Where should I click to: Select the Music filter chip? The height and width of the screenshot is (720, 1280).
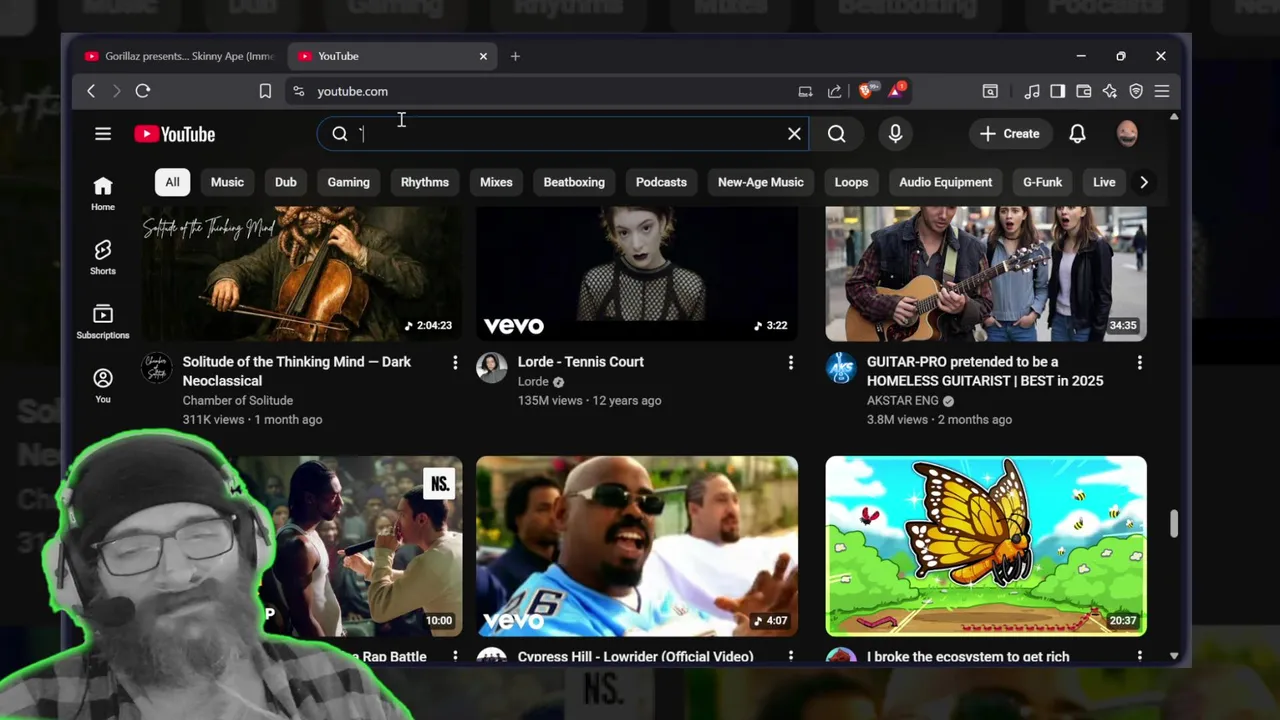(227, 182)
